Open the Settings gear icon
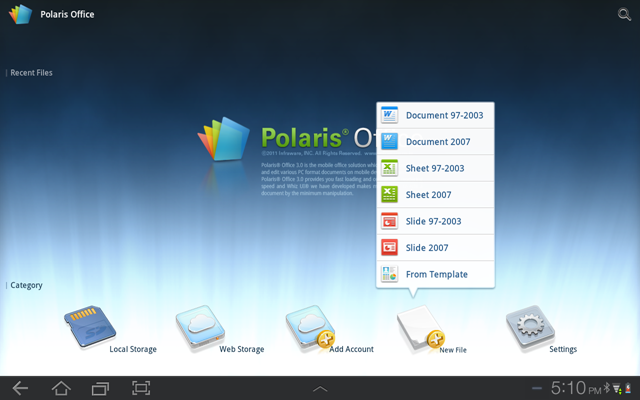Screen dimensions: 640x400 coord(530,327)
